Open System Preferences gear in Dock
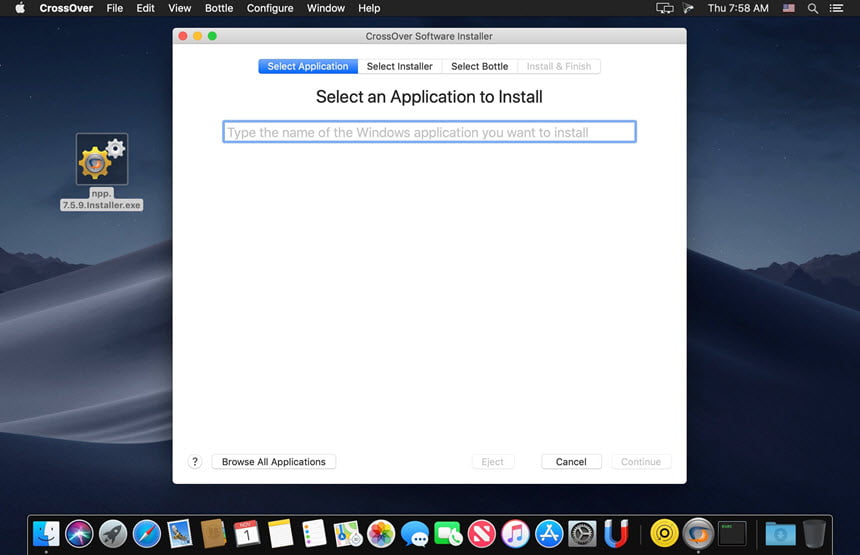Screen dimensions: 860x555 pos(582,533)
